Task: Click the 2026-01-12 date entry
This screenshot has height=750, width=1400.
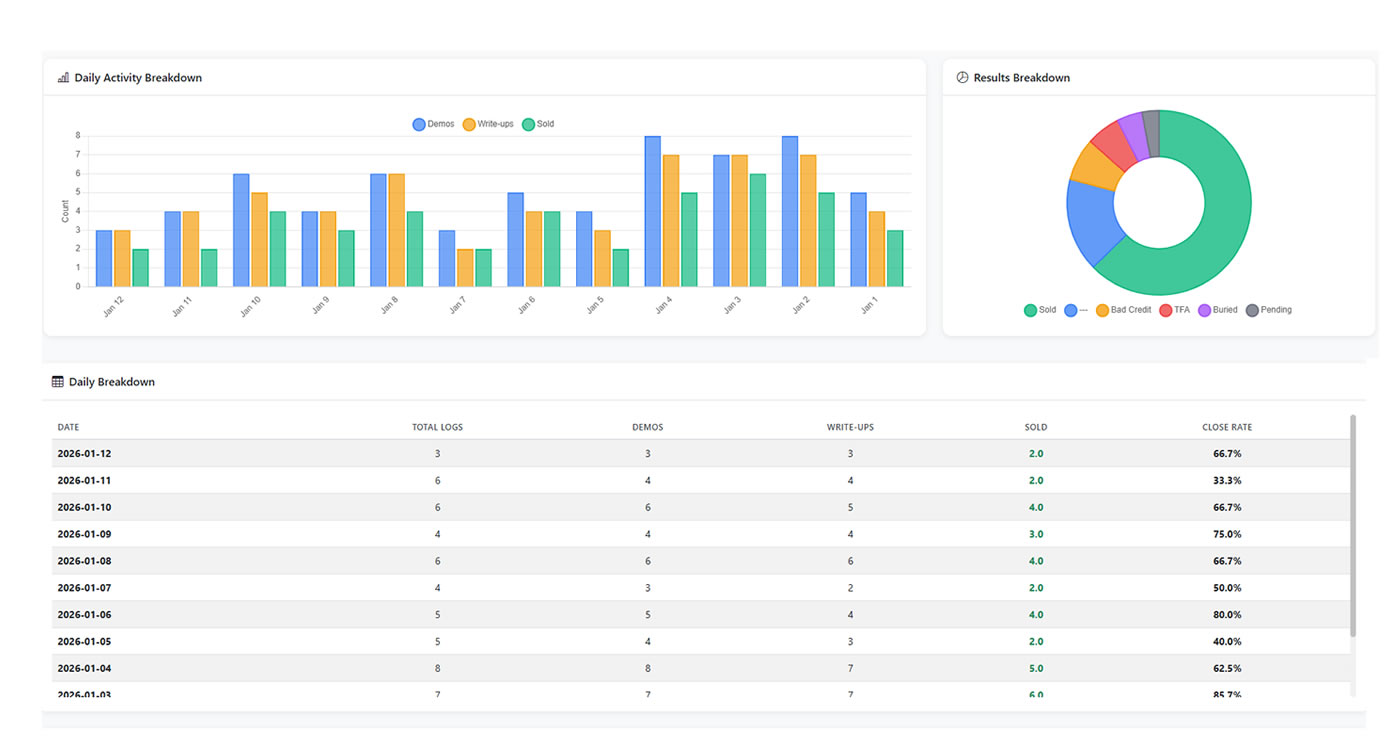Action: 83,453
